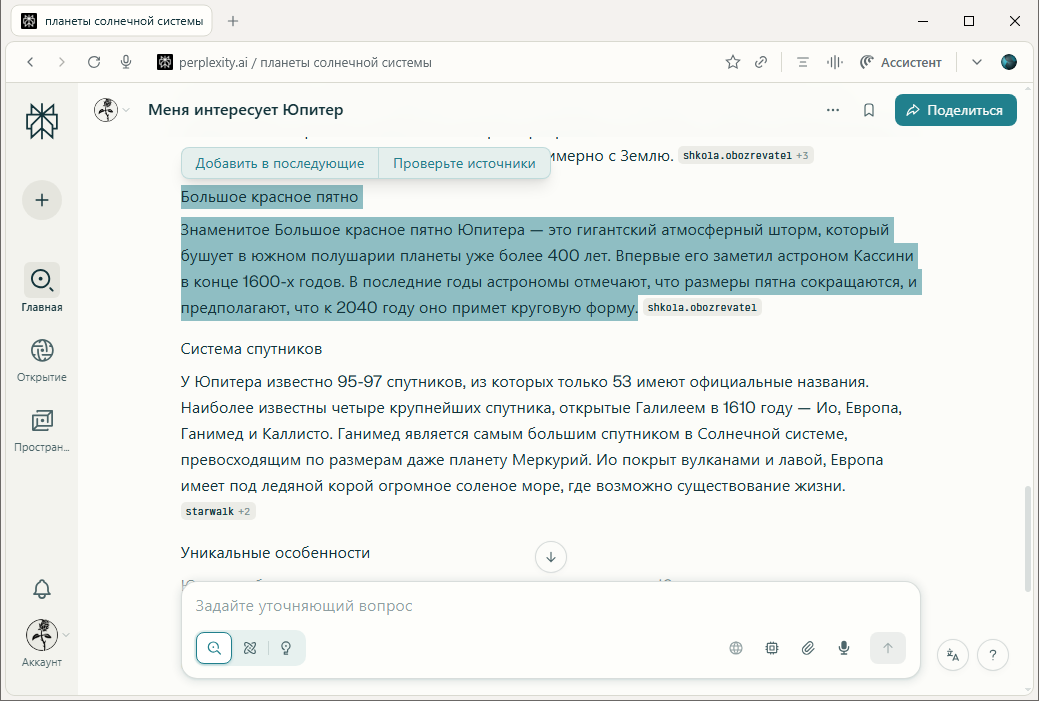Open the Discover globe icon in sidebar

coord(41,351)
